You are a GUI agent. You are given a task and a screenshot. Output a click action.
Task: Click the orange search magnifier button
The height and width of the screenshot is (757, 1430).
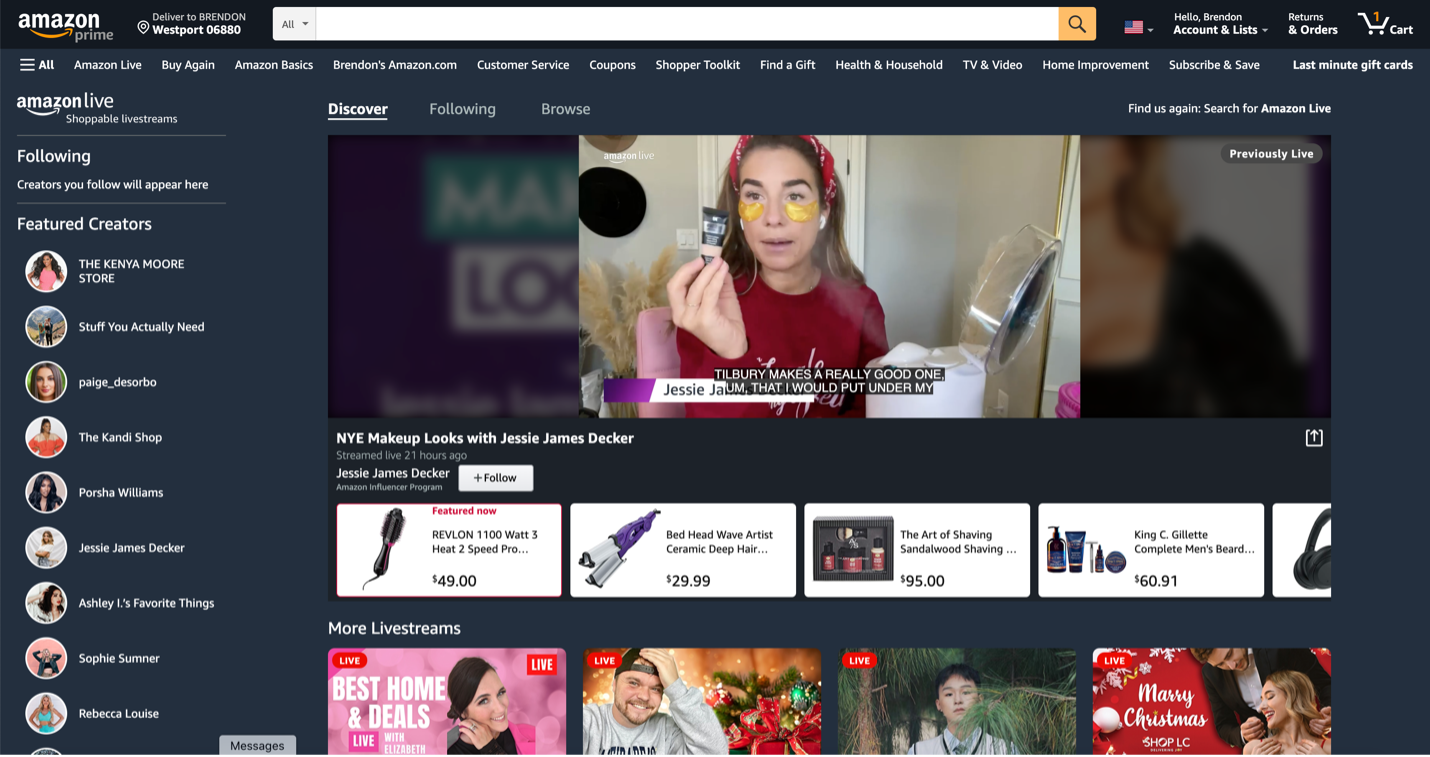(x=1077, y=24)
